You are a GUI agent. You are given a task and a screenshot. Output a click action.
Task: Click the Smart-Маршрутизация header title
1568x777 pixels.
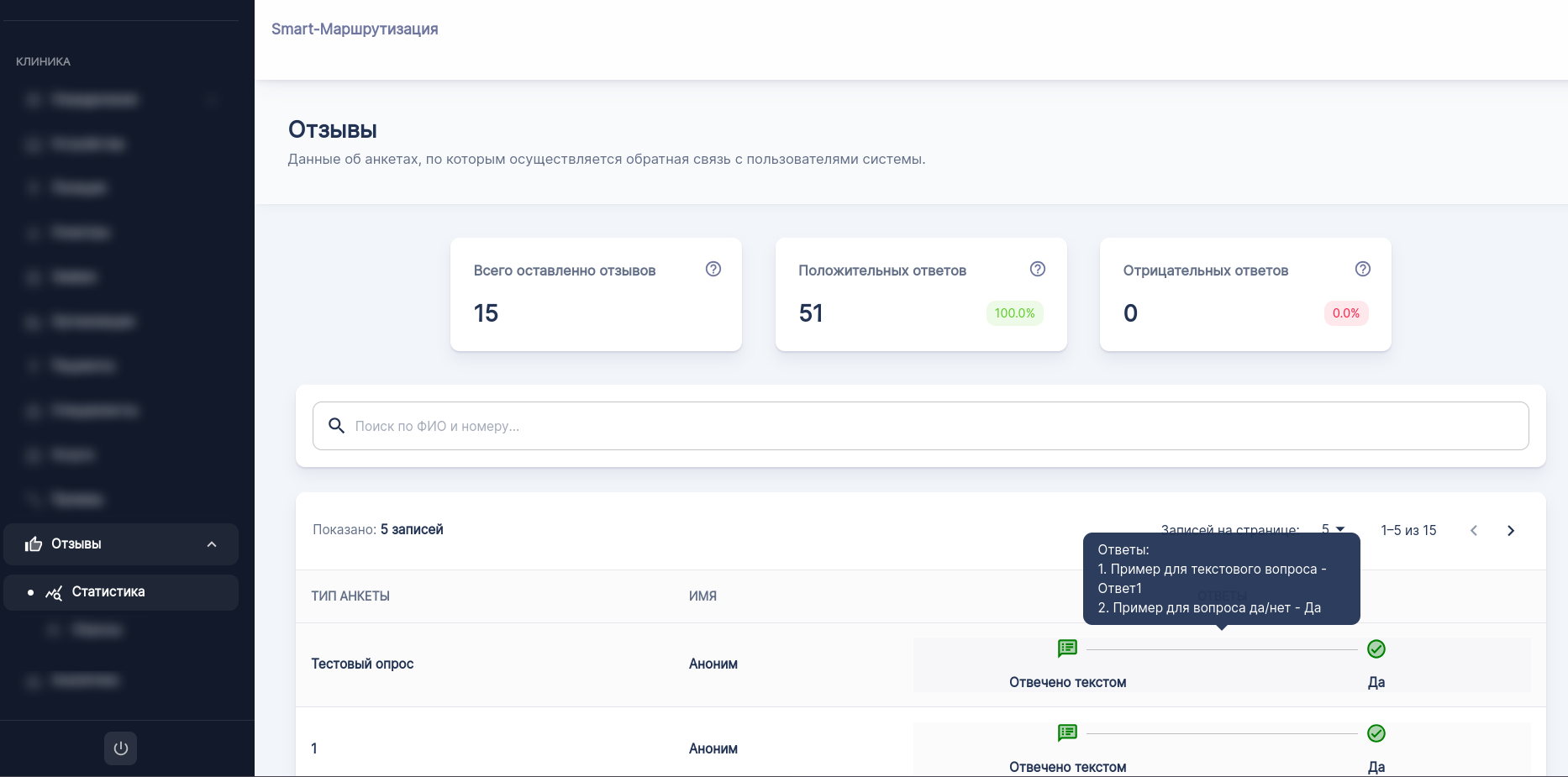point(355,29)
